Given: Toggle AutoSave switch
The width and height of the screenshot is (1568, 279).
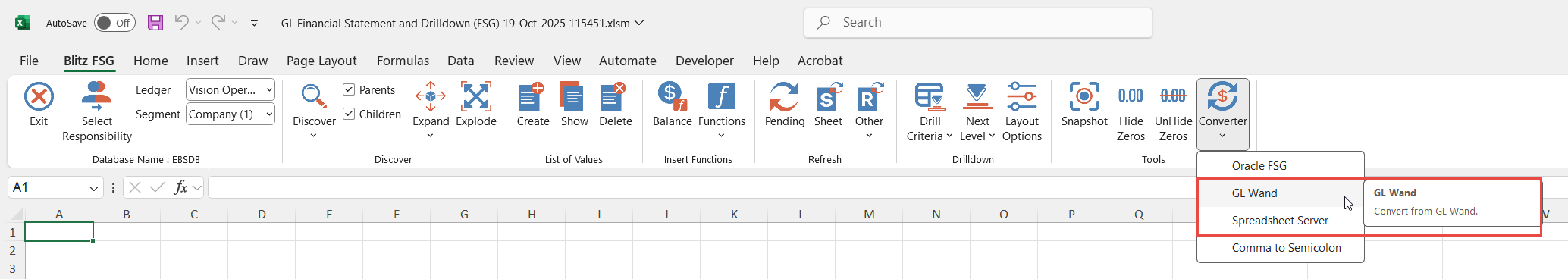Looking at the screenshot, I should pyautogui.click(x=114, y=23).
